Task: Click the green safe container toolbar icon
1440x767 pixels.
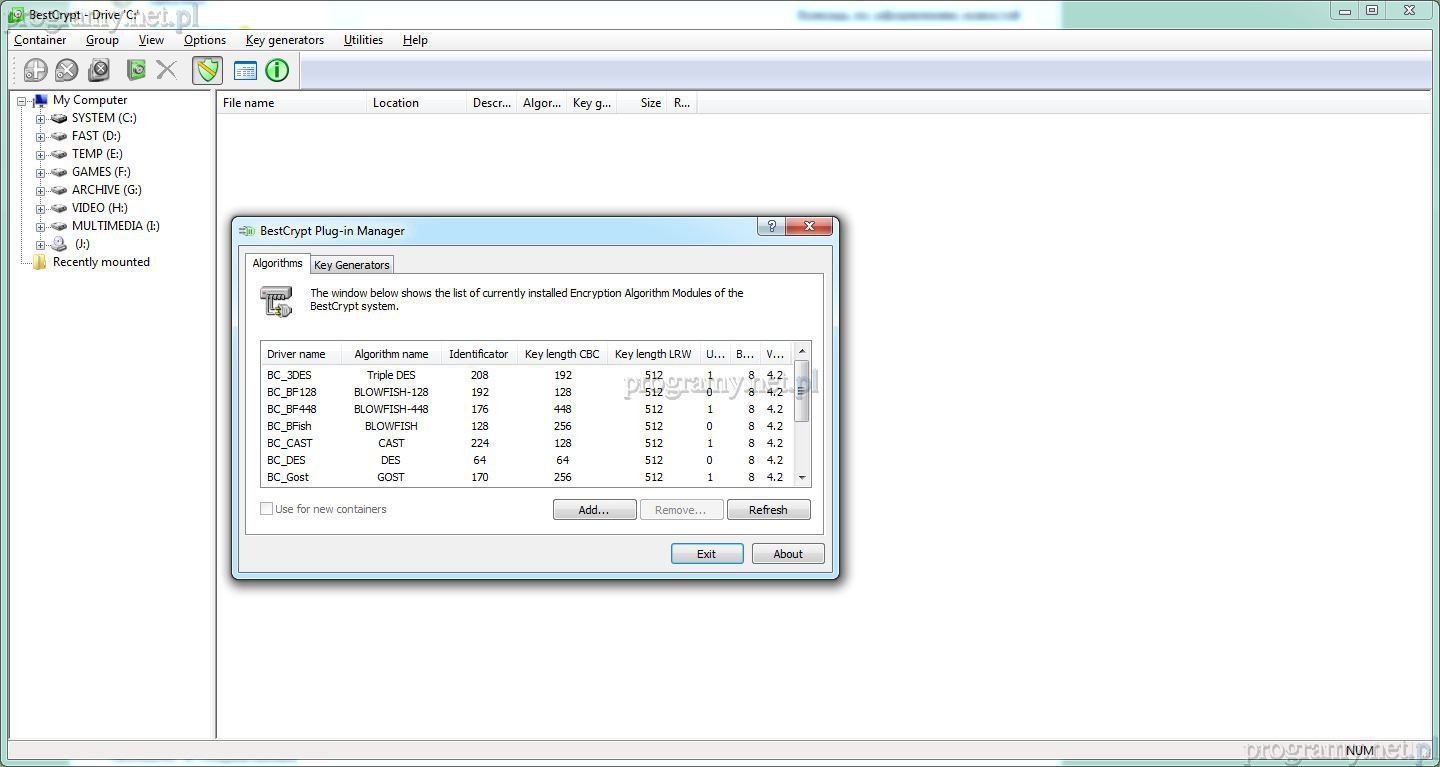Action: pyautogui.click(x=136, y=70)
